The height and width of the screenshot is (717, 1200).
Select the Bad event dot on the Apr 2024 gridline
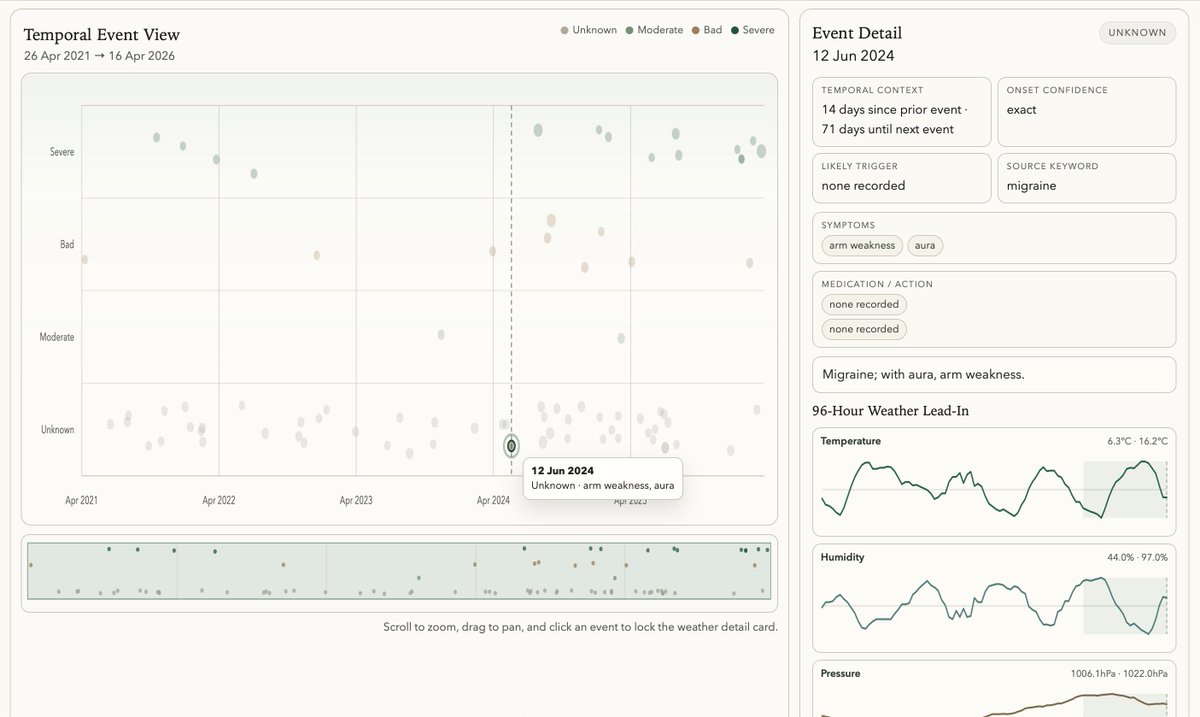pos(493,251)
